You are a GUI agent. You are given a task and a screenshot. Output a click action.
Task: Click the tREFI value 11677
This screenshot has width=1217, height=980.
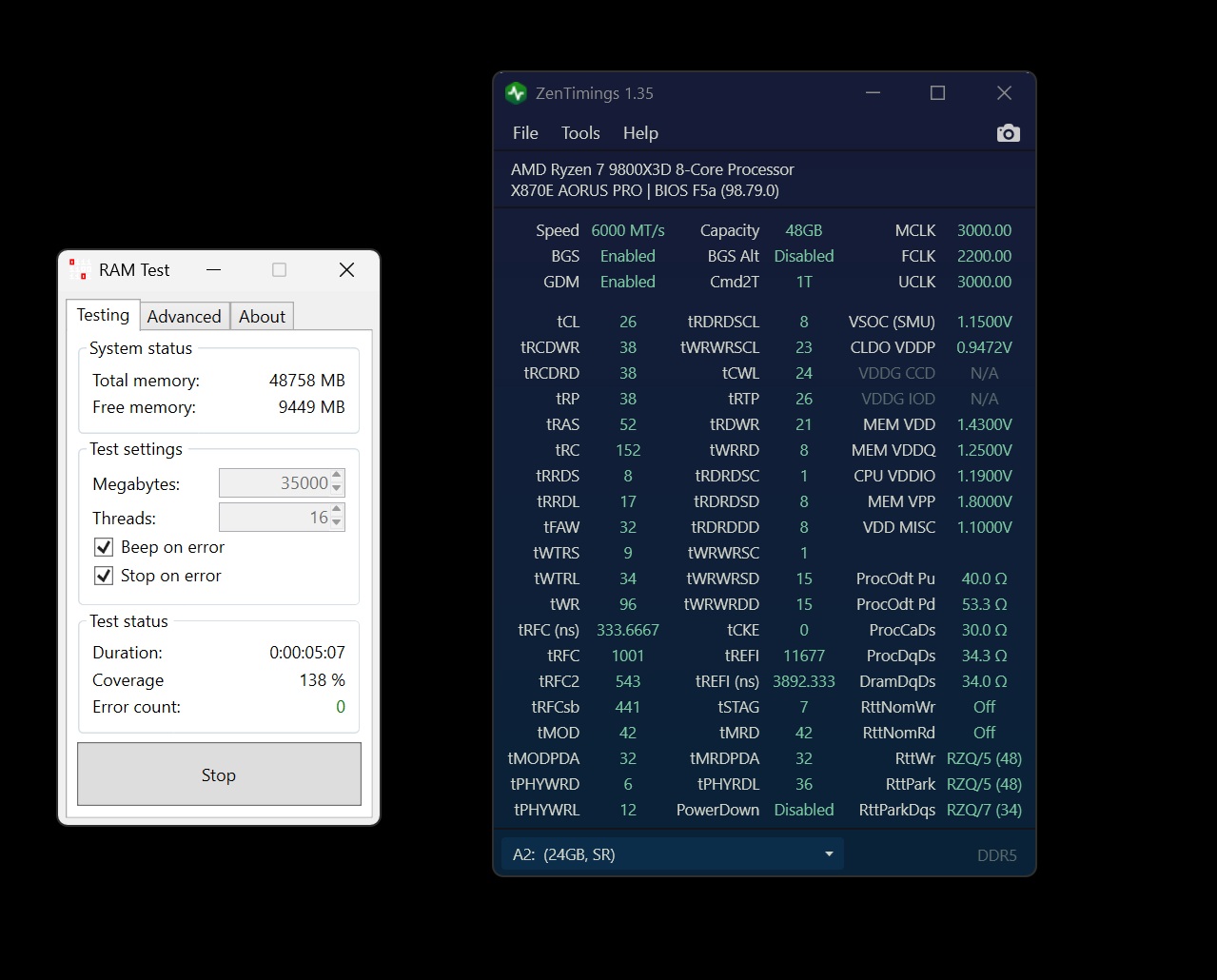(x=804, y=656)
